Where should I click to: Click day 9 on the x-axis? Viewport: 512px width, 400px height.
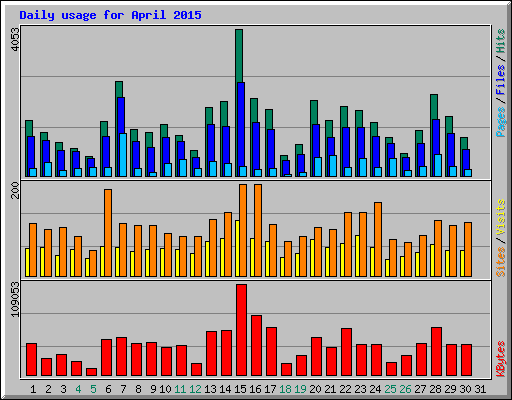[x=153, y=389]
